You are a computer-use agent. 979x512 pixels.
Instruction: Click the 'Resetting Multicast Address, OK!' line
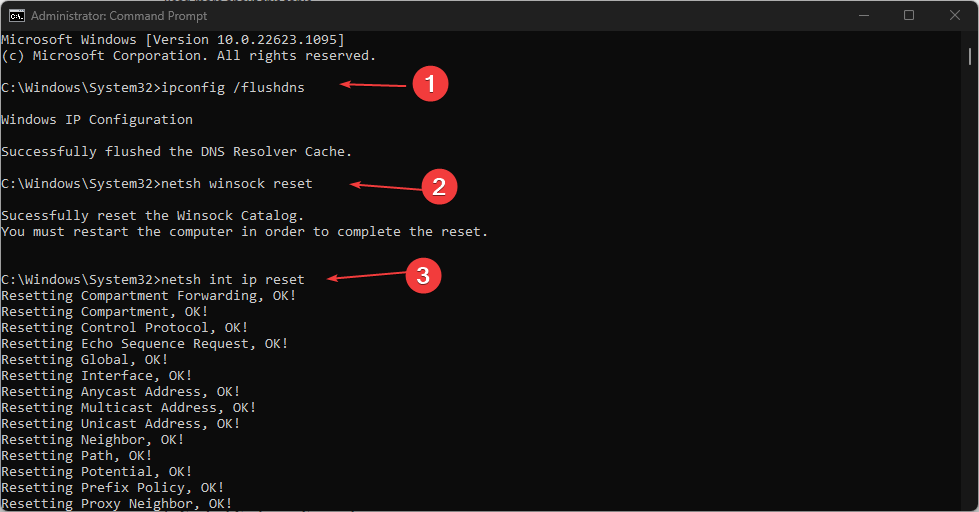128,408
